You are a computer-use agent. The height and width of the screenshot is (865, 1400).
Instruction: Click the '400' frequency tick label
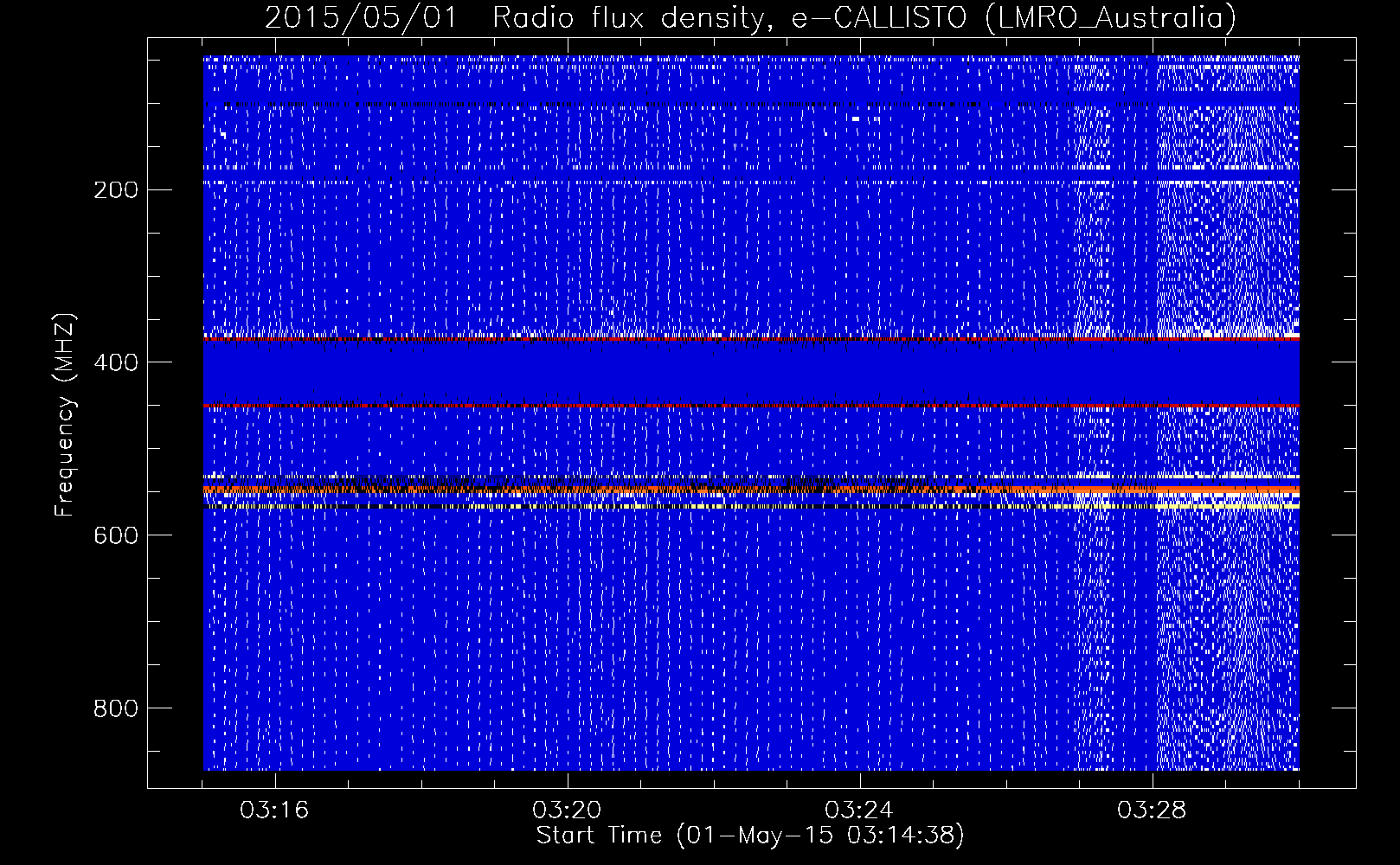click(x=115, y=362)
